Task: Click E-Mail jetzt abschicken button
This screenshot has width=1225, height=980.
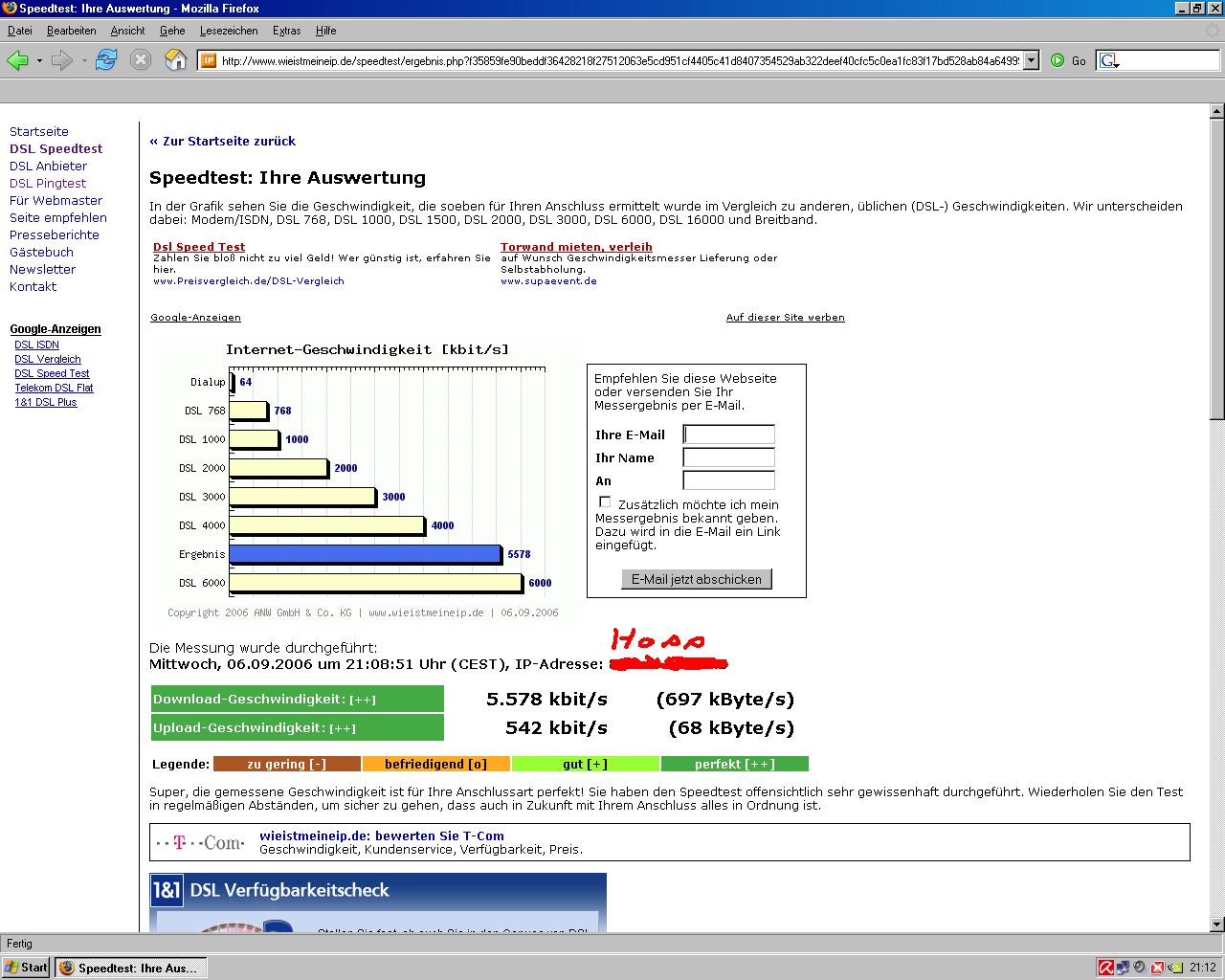Action: pyautogui.click(x=697, y=579)
